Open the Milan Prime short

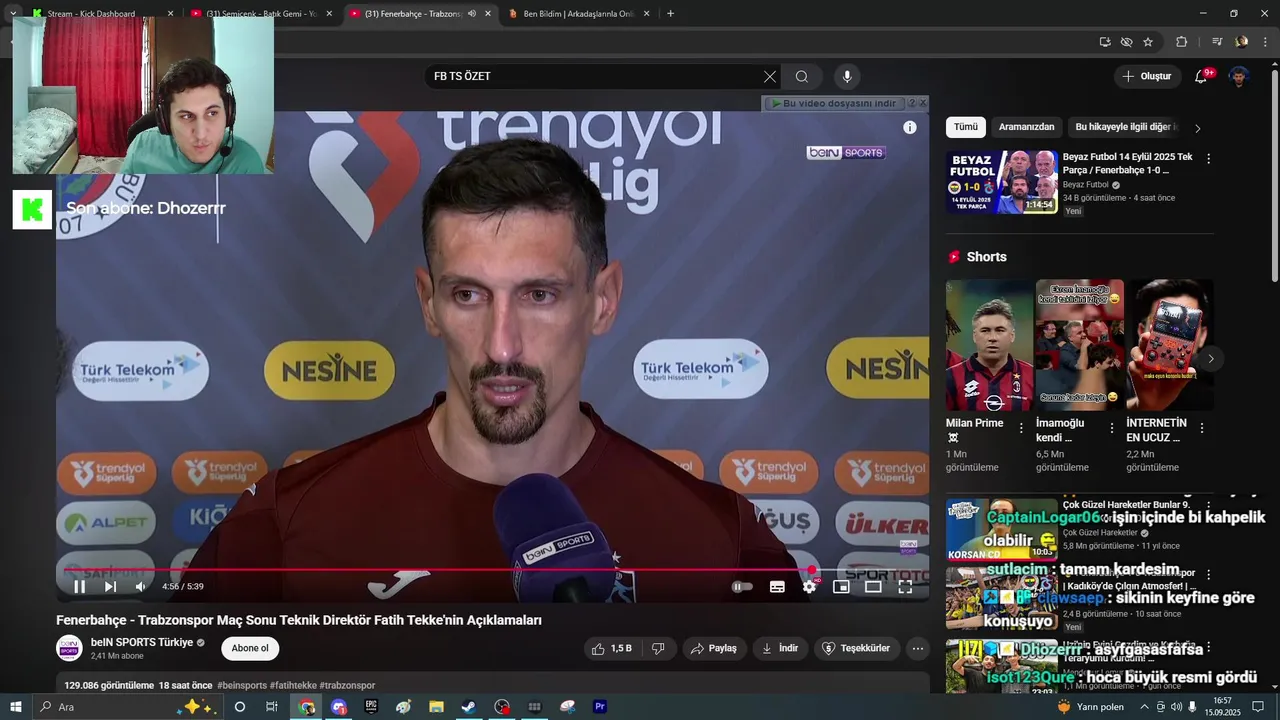pyautogui.click(x=989, y=345)
